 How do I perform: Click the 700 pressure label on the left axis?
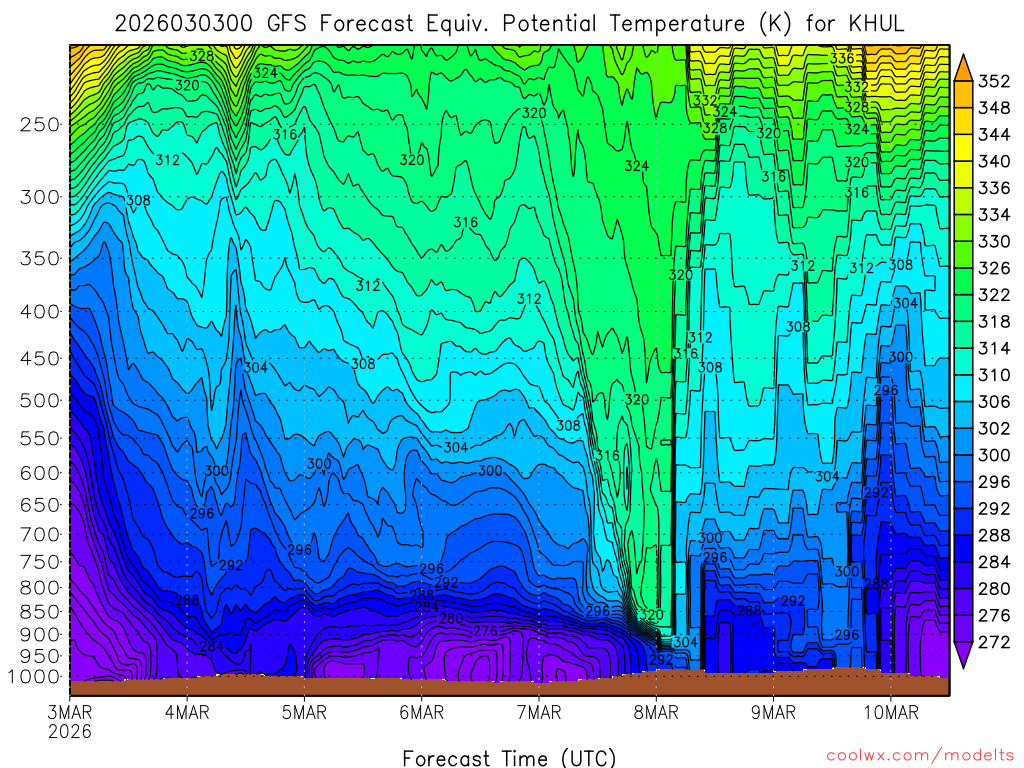click(40, 534)
